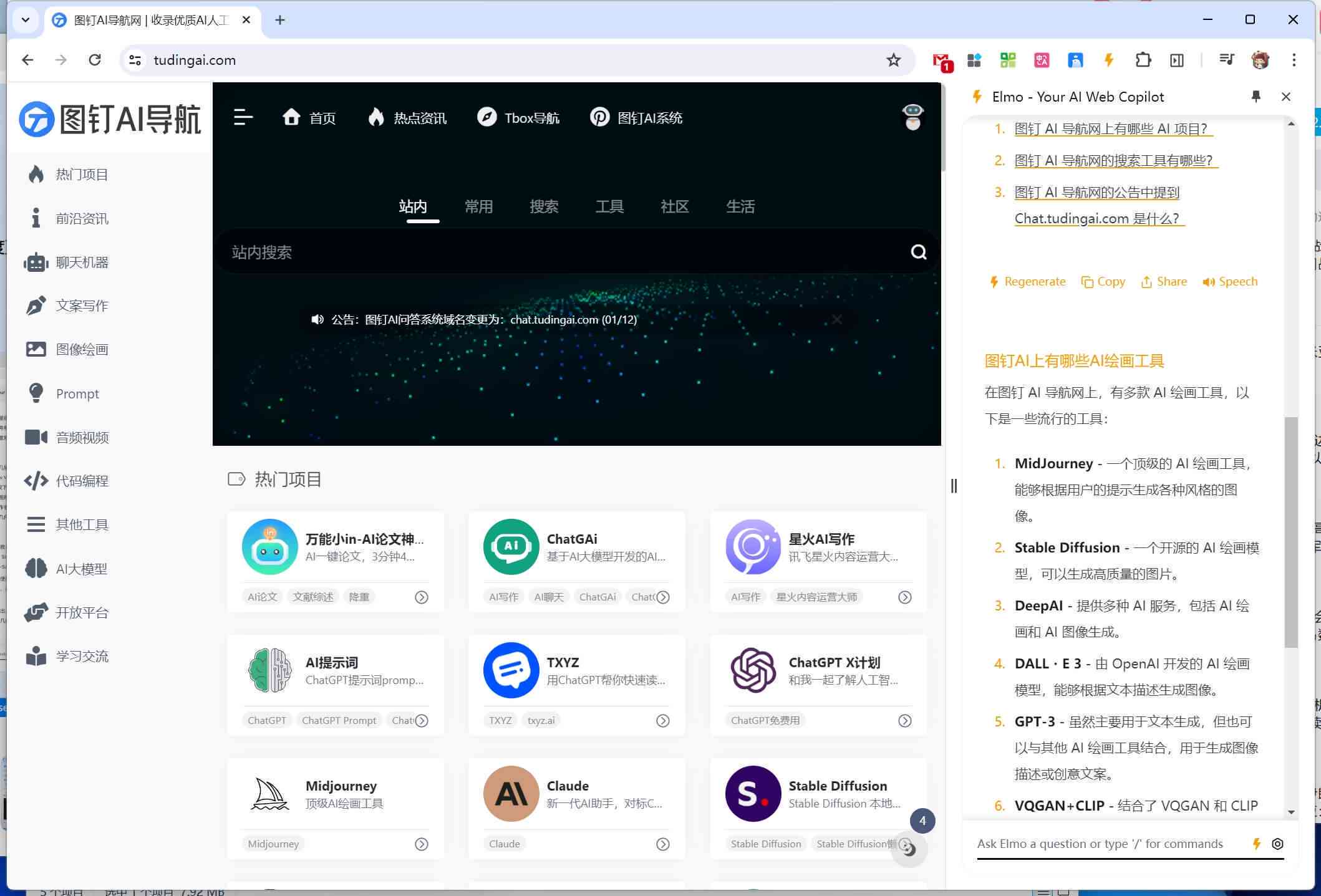This screenshot has height=896, width=1321.
Task: Open 热点资讯 in top navigation
Action: (407, 117)
